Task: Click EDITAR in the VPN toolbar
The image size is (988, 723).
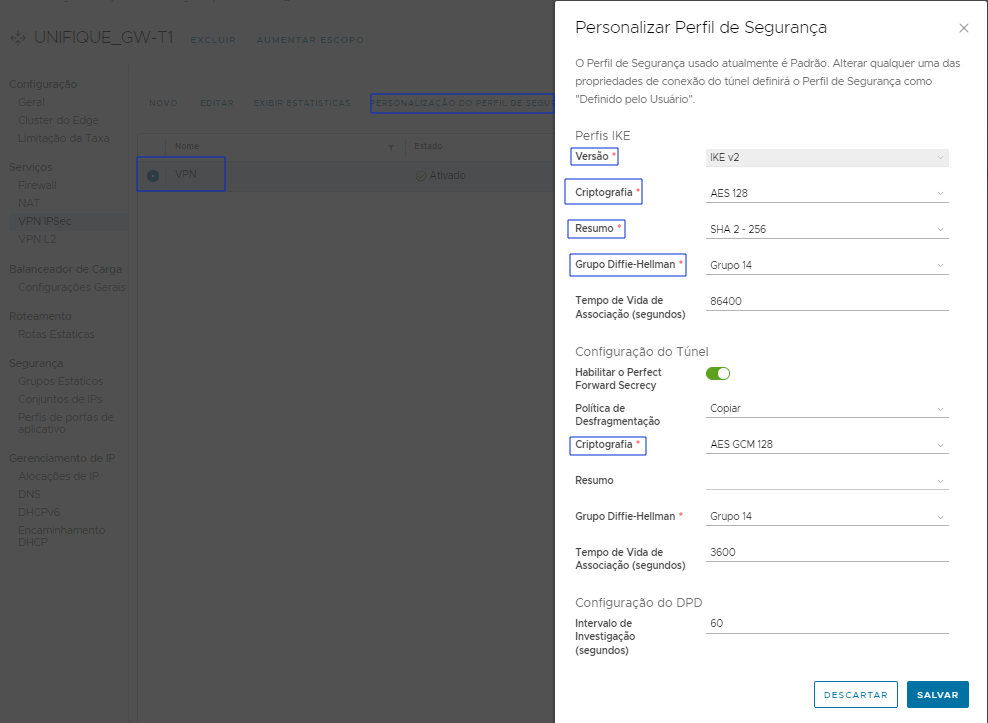Action: coord(217,103)
